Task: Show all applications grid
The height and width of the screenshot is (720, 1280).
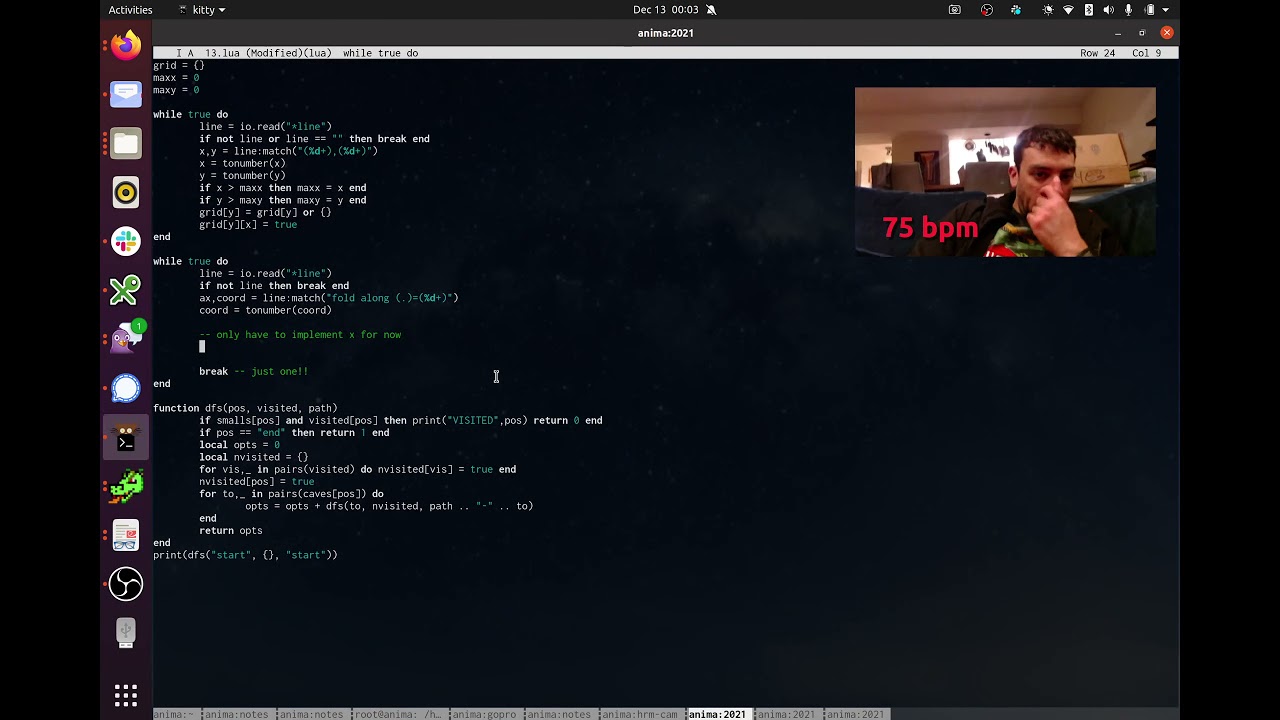Action: (126, 696)
